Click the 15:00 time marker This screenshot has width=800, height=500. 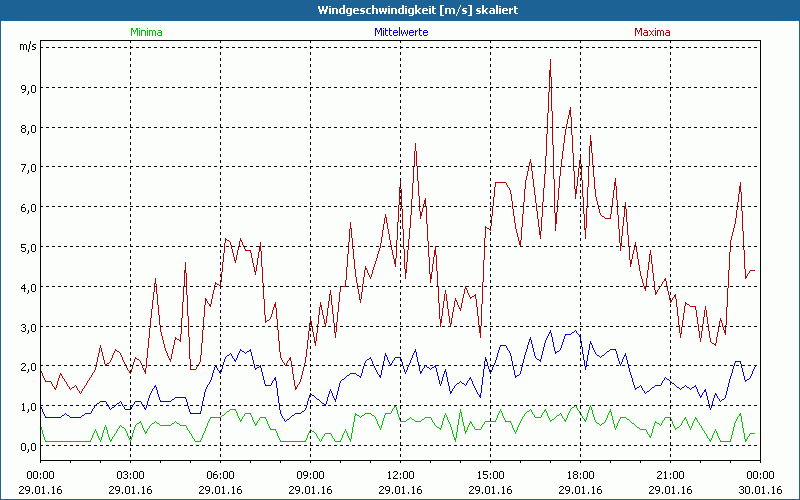pos(490,474)
